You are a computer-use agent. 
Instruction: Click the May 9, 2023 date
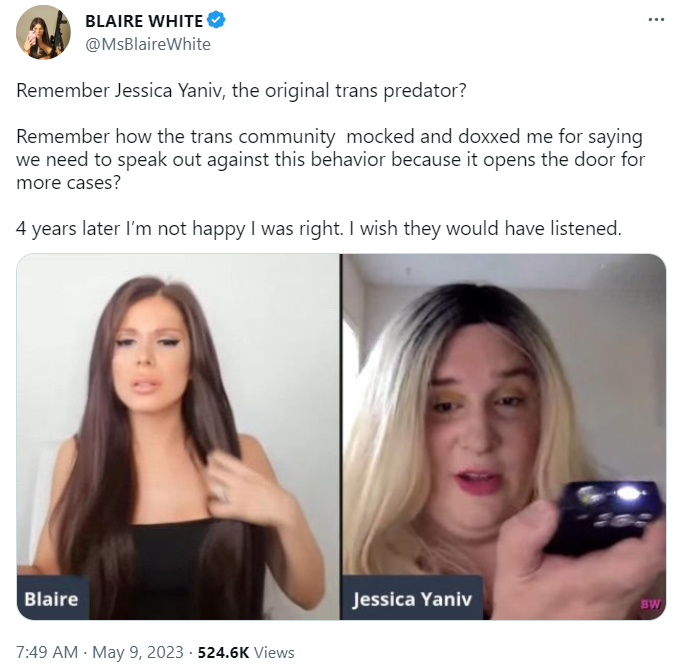click(x=138, y=652)
